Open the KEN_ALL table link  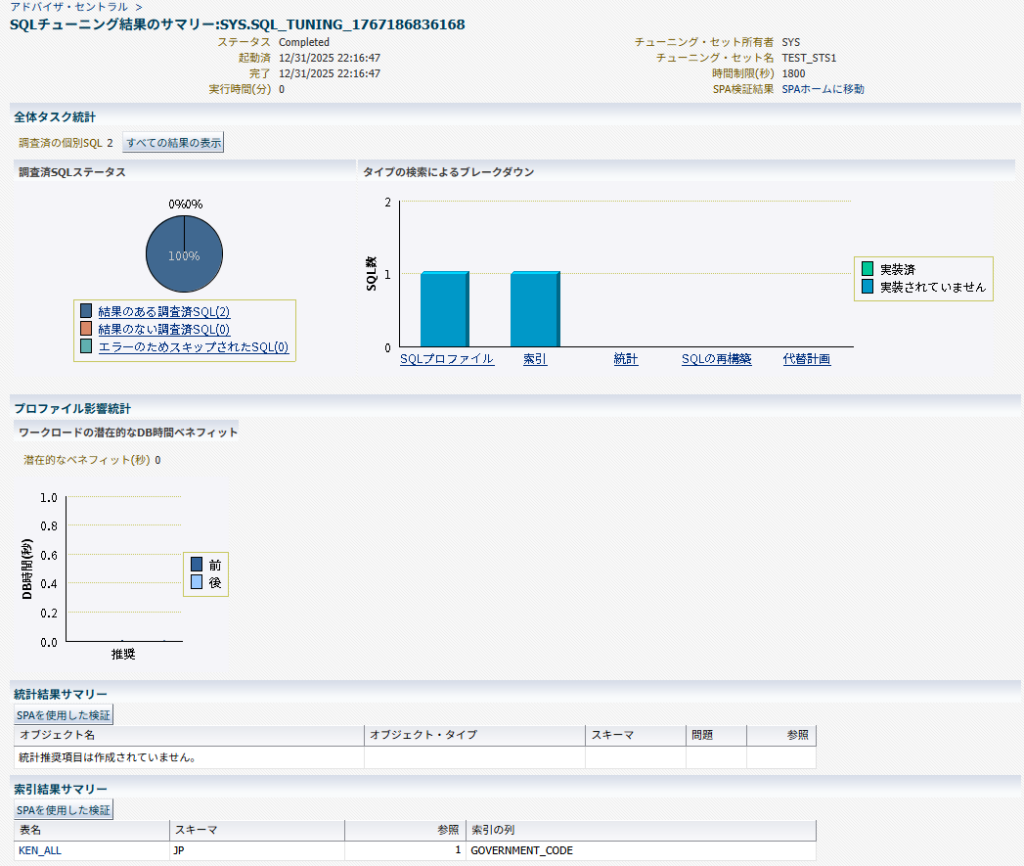[40, 851]
